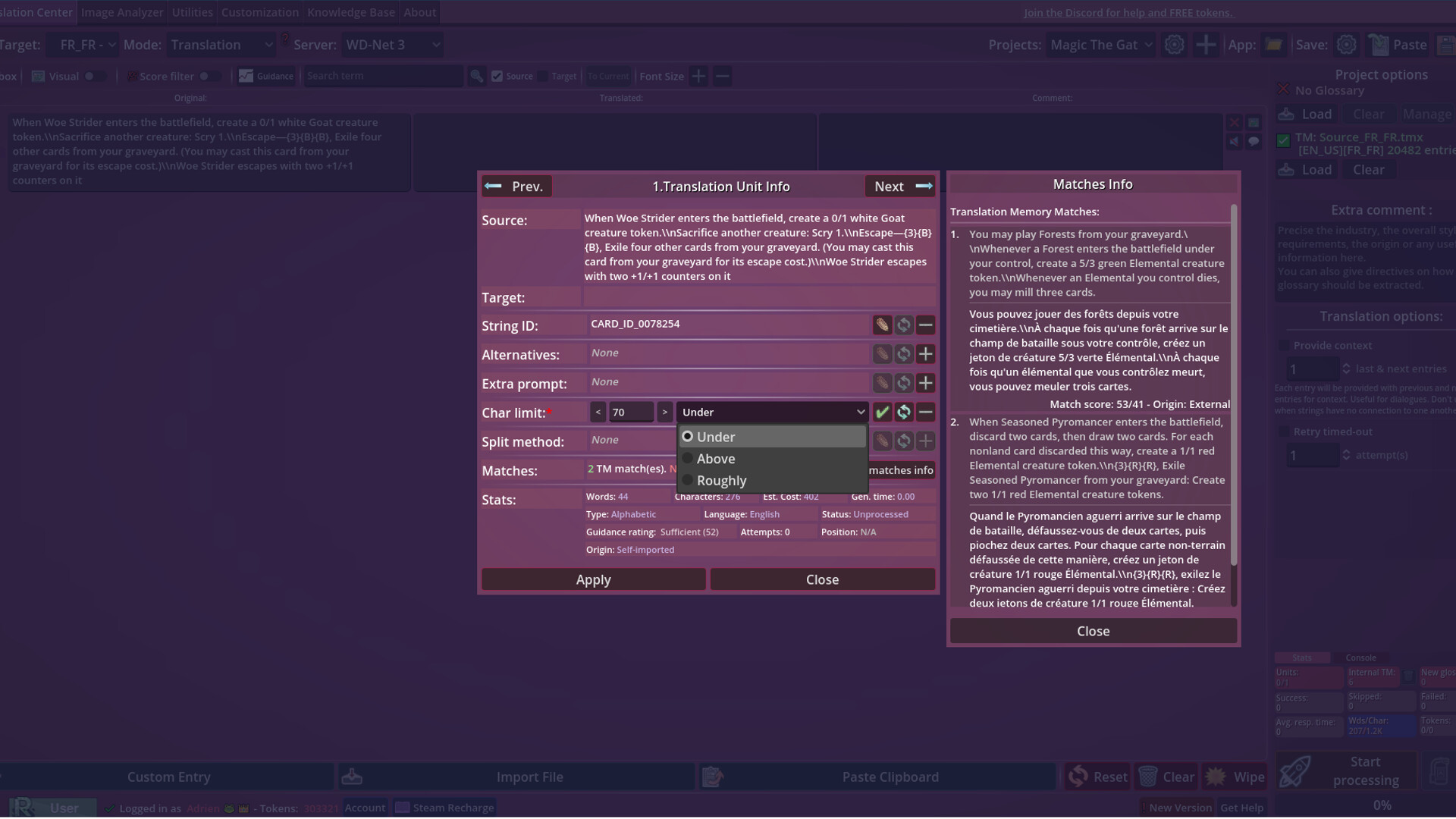Switch to the Console tab
Image resolution: width=1456 pixels, height=819 pixels.
tap(1361, 657)
